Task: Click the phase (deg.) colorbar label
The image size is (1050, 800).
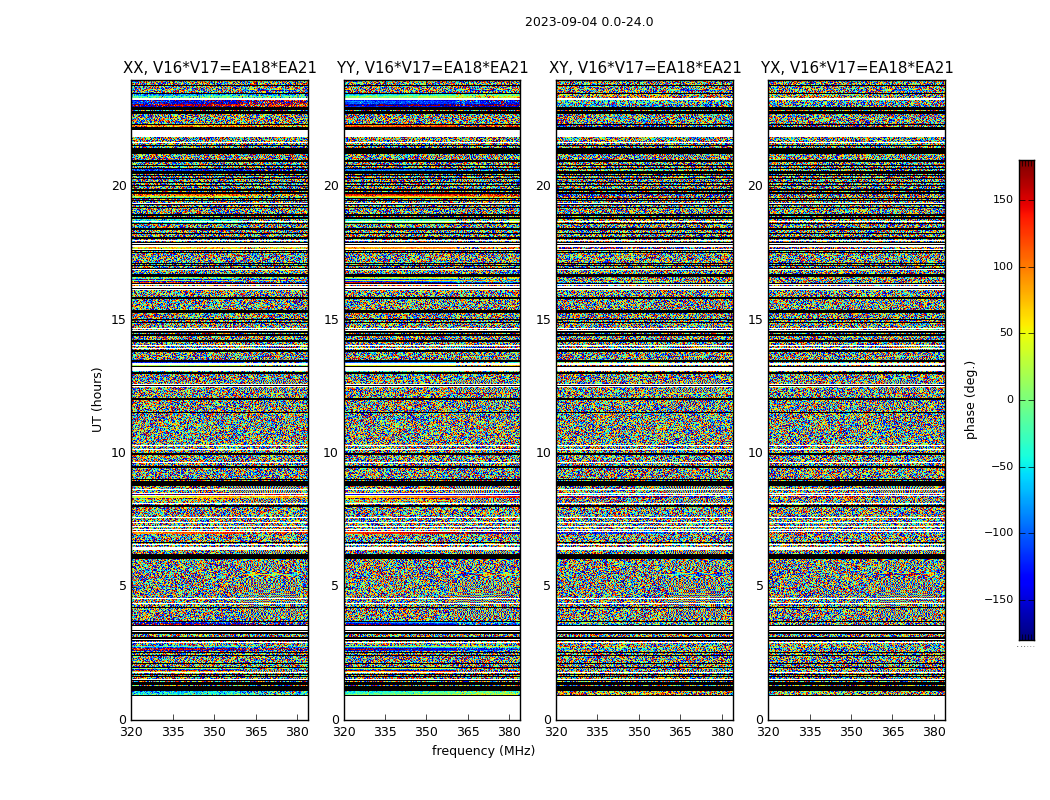Action: (970, 400)
